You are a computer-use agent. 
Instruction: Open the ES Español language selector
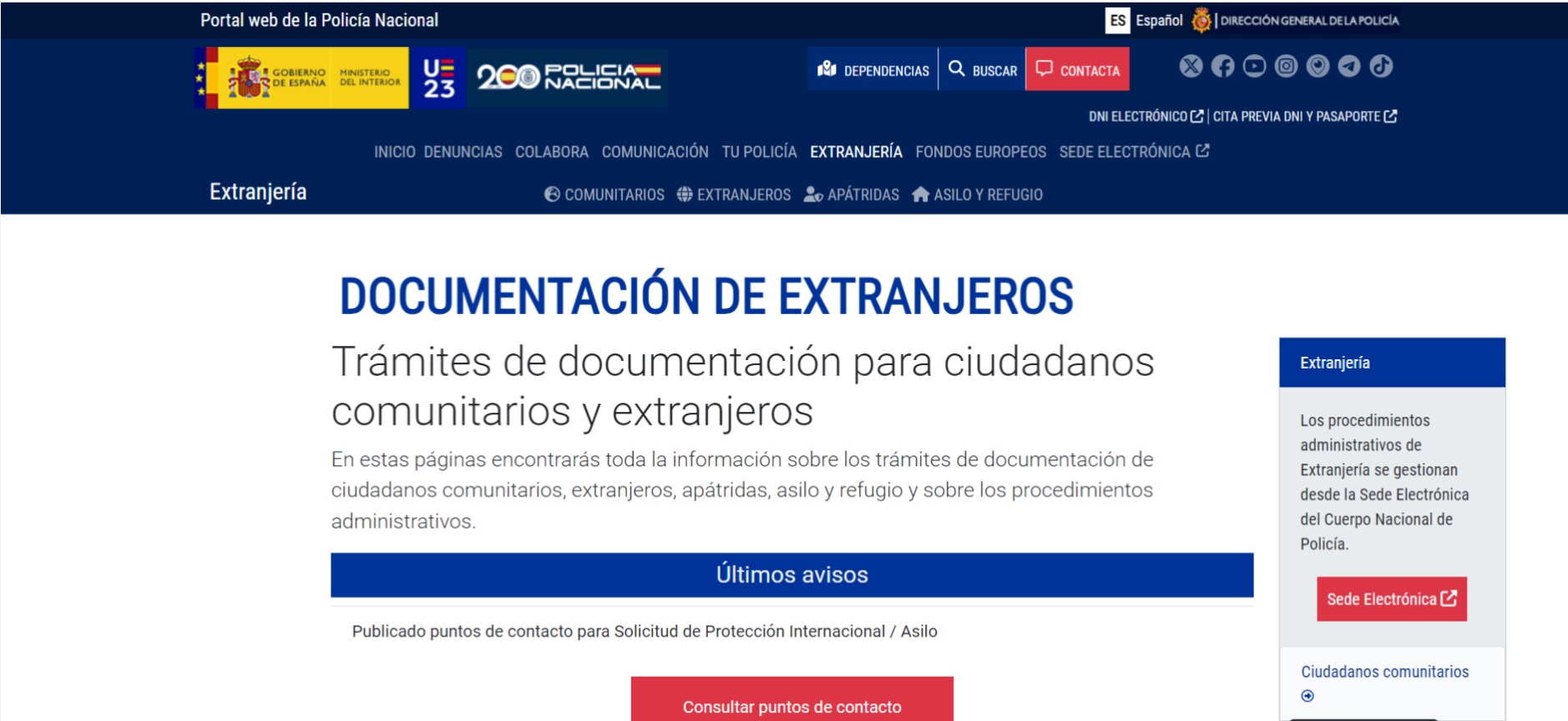point(1144,20)
